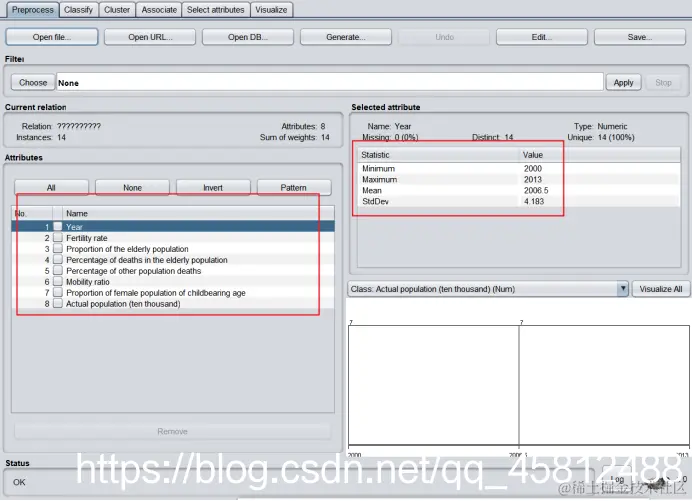Open the Class attribute dropdown

click(x=488, y=289)
